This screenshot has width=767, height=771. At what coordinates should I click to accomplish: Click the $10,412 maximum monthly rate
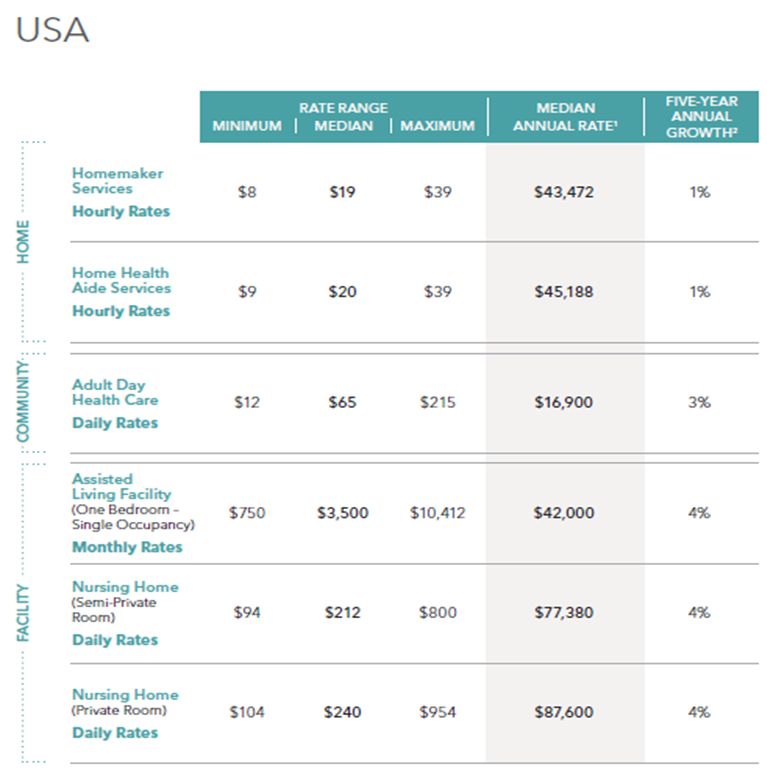437,513
